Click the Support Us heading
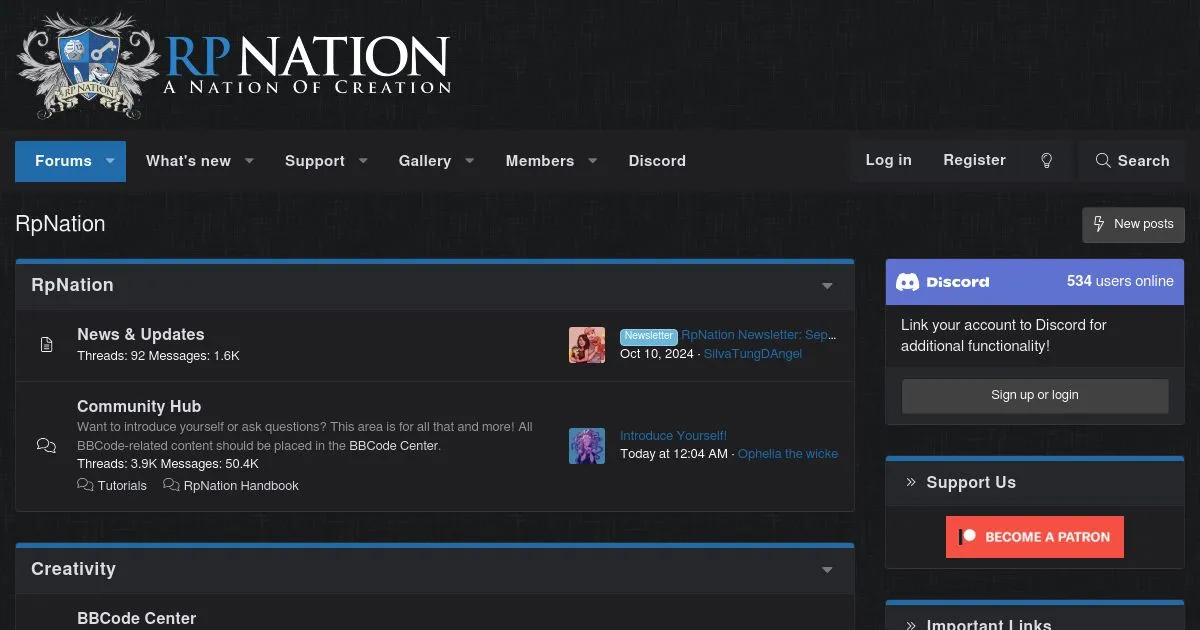 click(971, 482)
